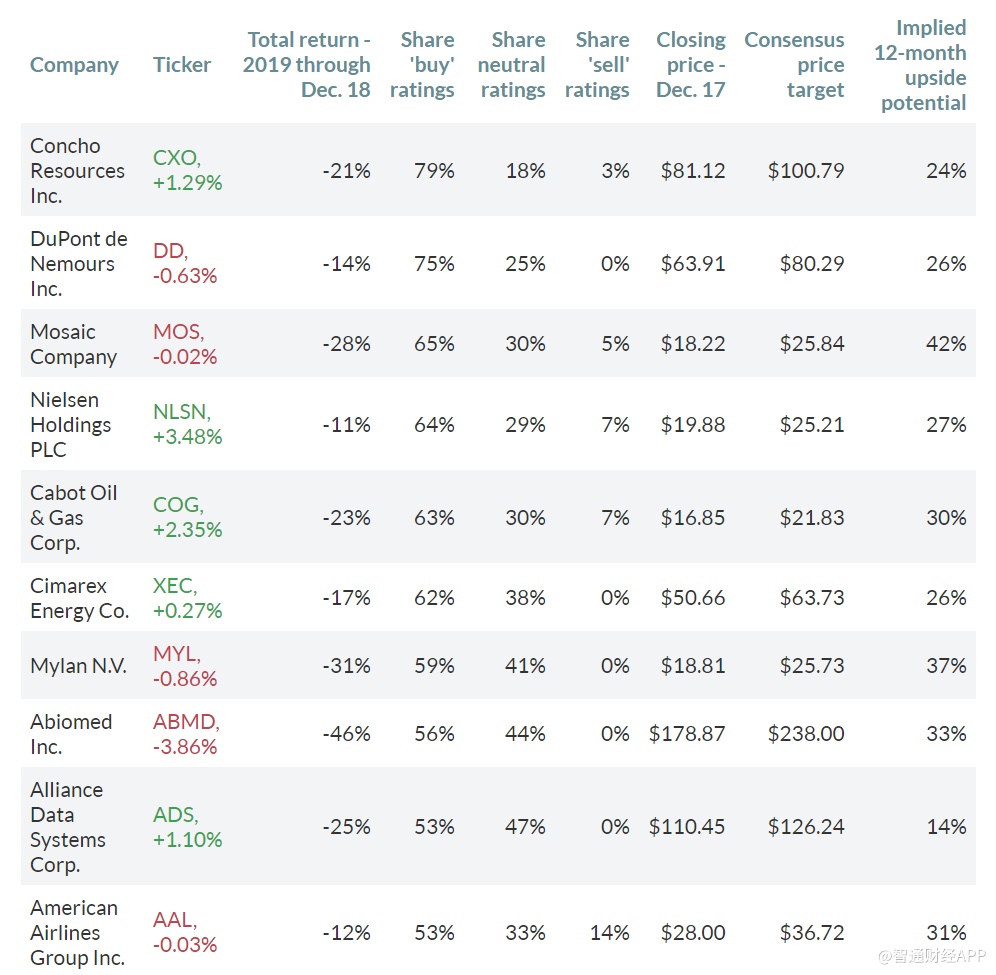Image resolution: width=996 pixels, height=975 pixels.
Task: Click the Closing price - Dec. 17 header
Action: [x=690, y=65]
